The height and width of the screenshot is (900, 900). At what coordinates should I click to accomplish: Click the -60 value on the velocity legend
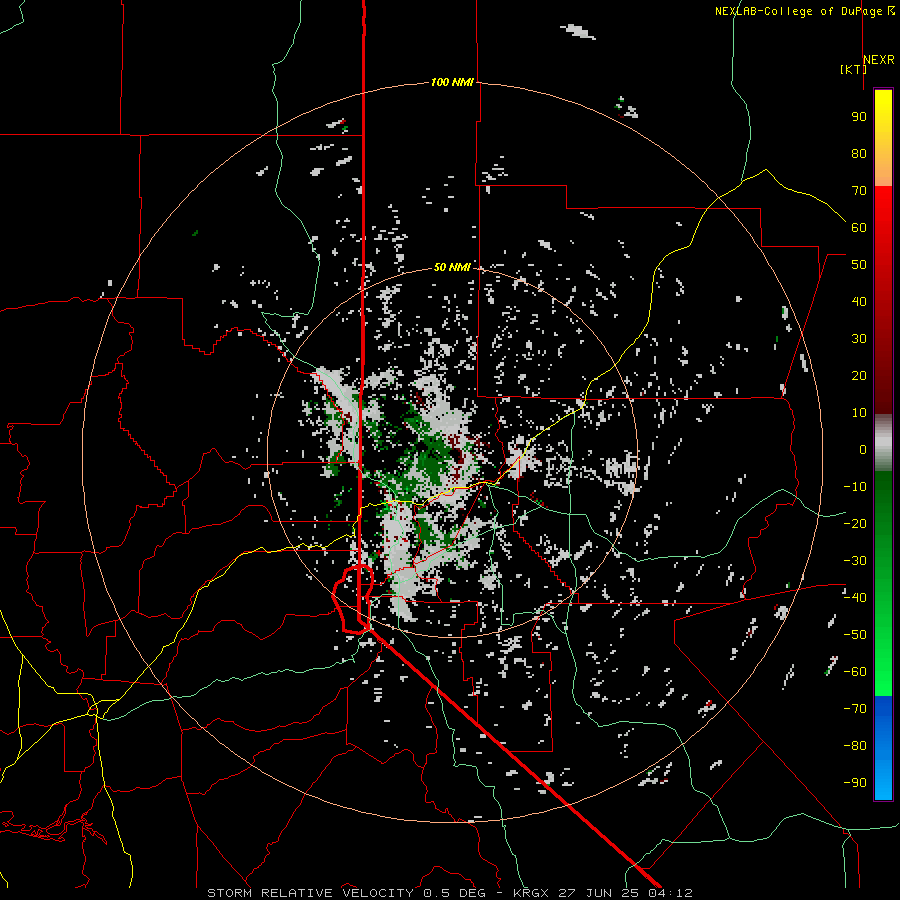pos(855,672)
